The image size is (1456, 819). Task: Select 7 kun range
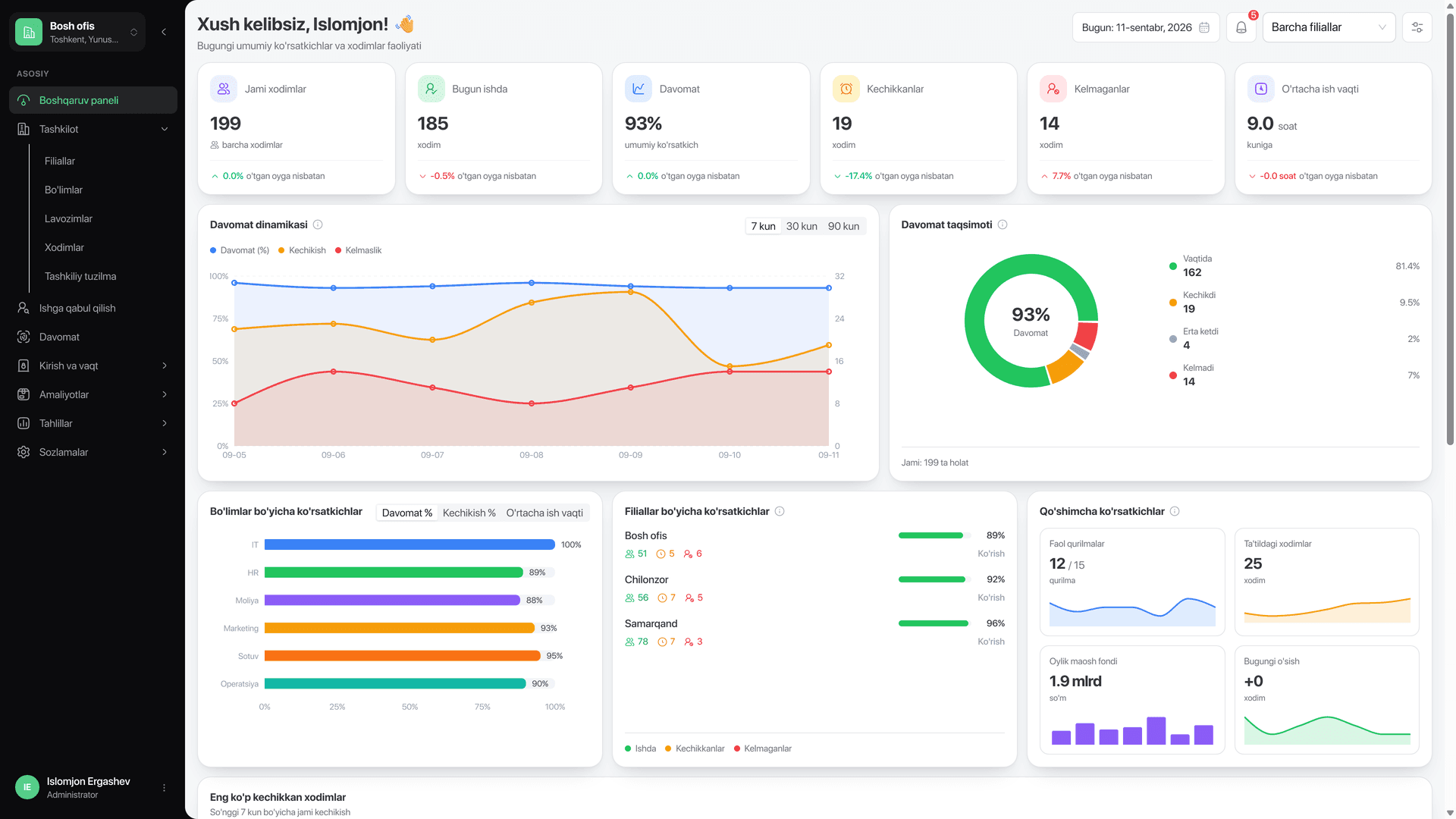tap(763, 226)
